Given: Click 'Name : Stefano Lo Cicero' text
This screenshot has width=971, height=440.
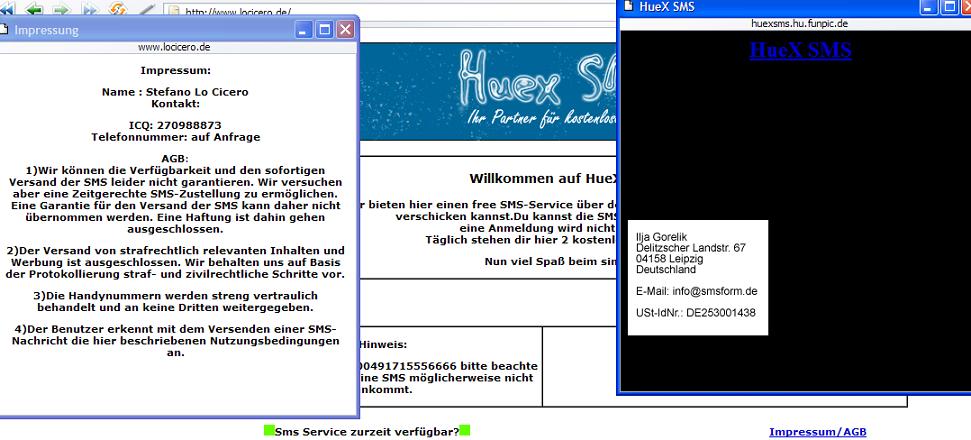Looking at the screenshot, I should pos(175,92).
